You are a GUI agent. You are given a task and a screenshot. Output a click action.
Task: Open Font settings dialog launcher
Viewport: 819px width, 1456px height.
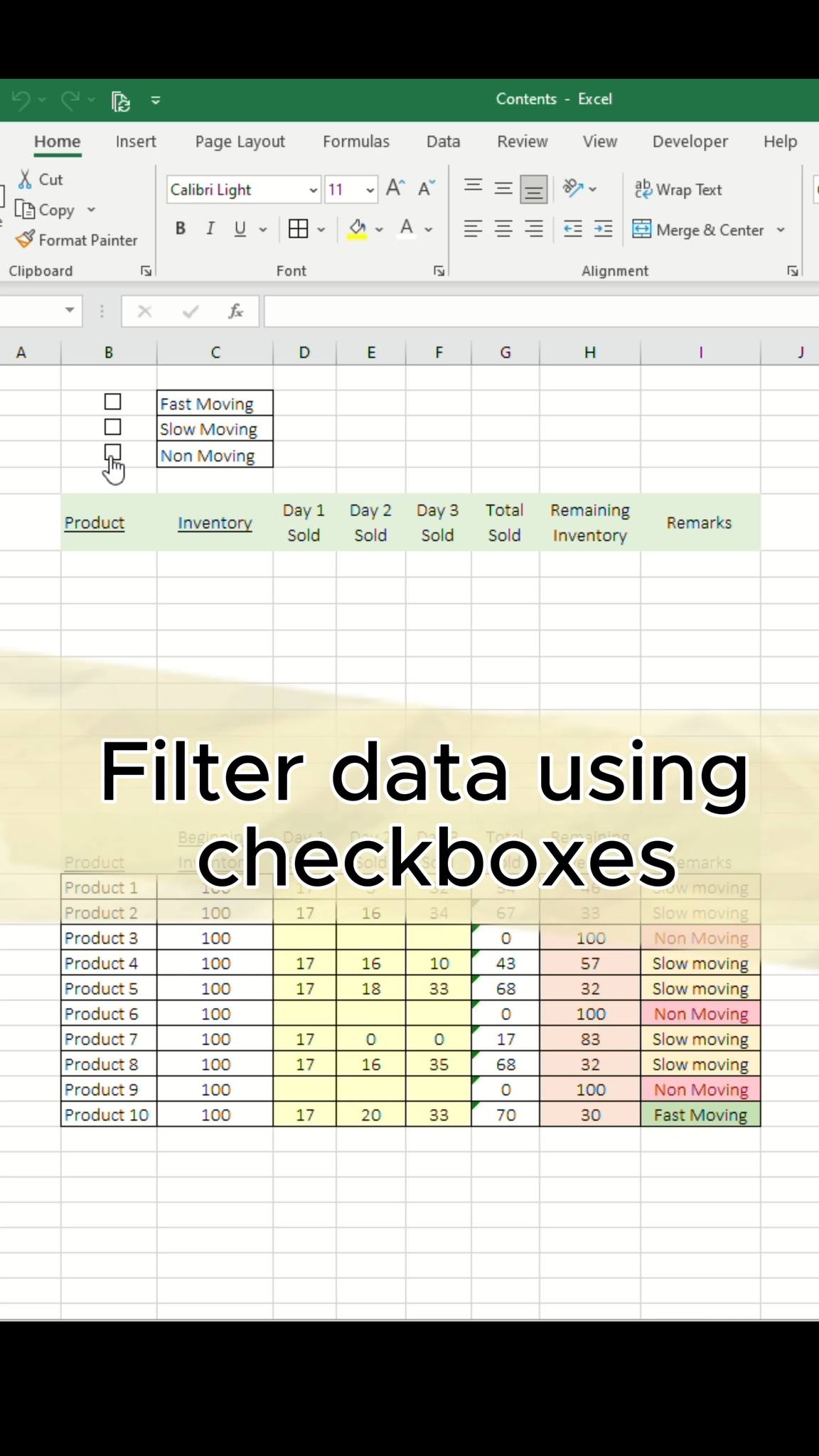439,271
